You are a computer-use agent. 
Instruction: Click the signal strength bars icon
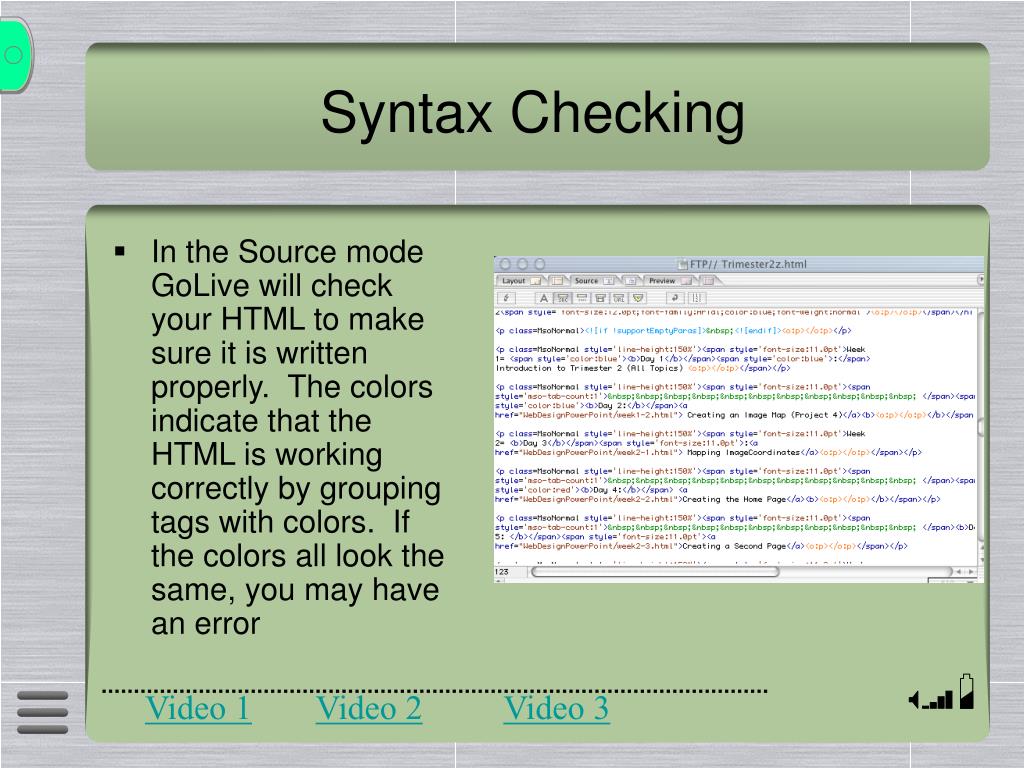931,700
